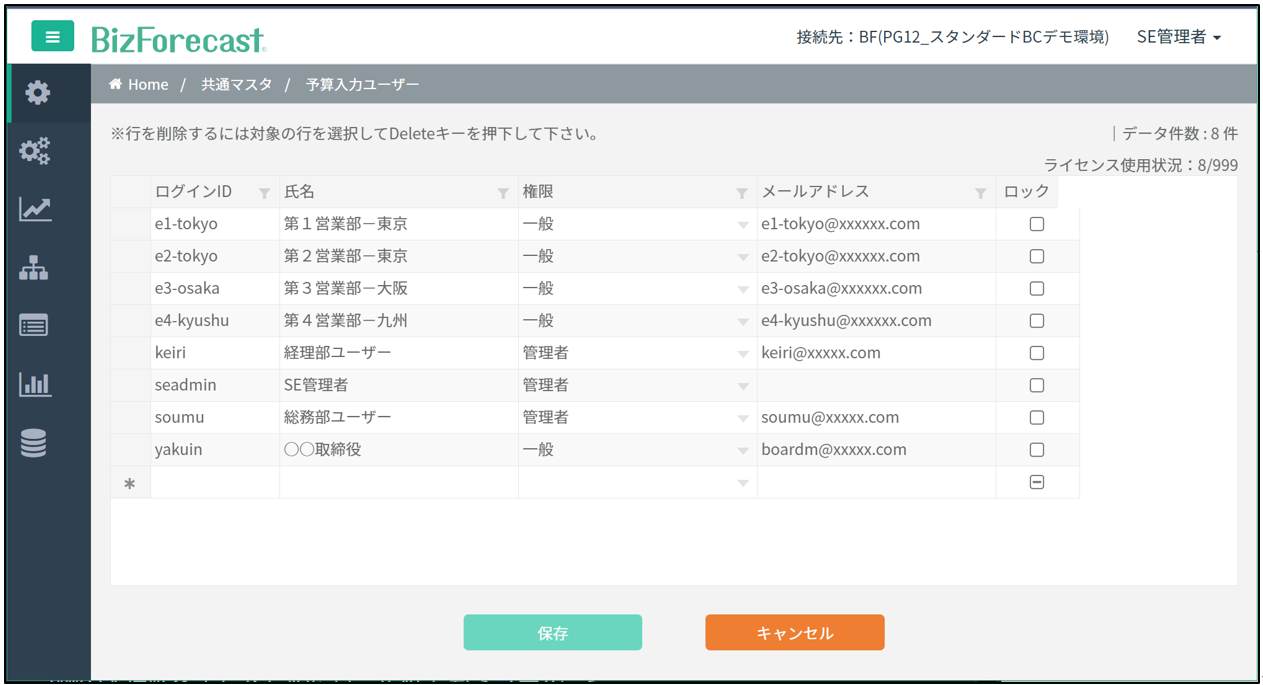The width and height of the screenshot is (1263, 685).
Task: Click the orange キャンセル button
Action: 794,633
